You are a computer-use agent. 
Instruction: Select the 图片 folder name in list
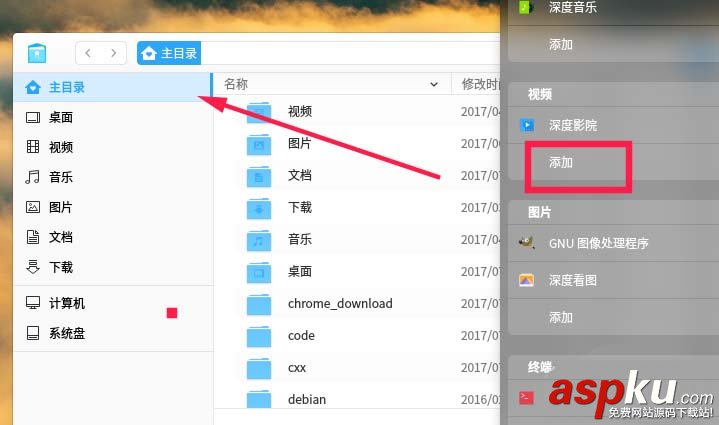click(x=300, y=144)
